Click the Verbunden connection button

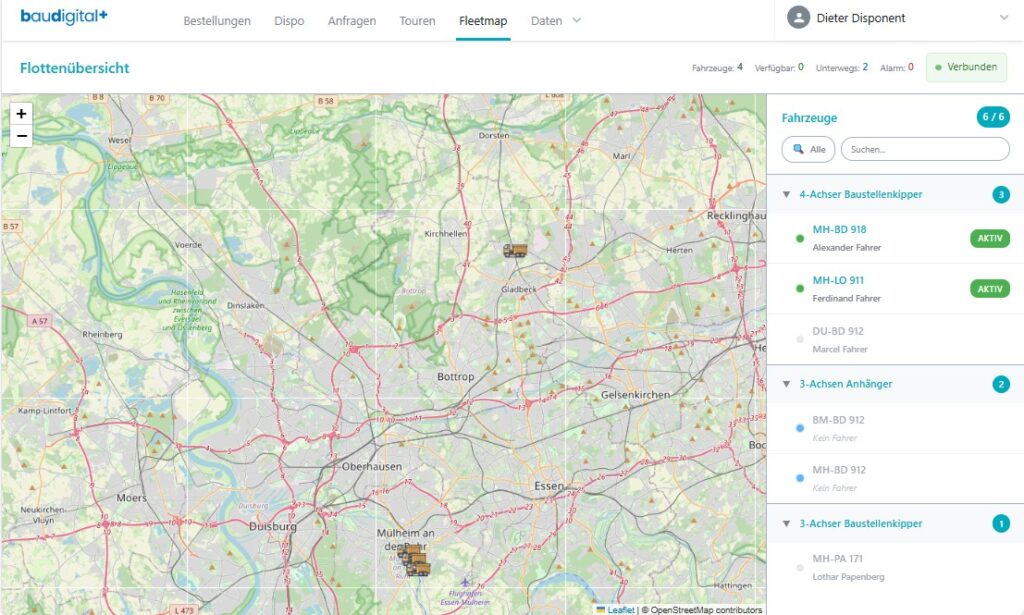tap(966, 68)
